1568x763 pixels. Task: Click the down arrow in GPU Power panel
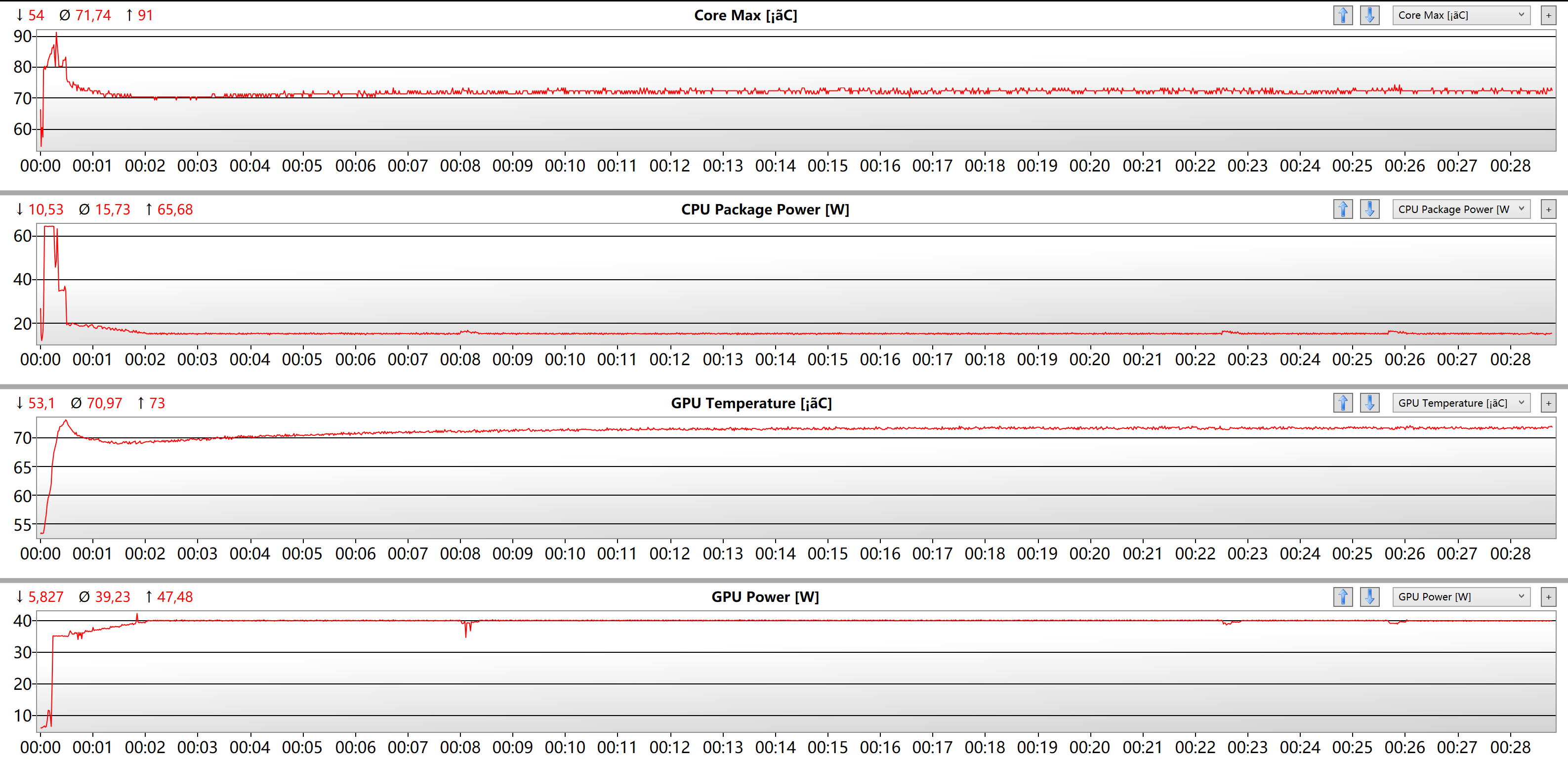coord(1369,596)
